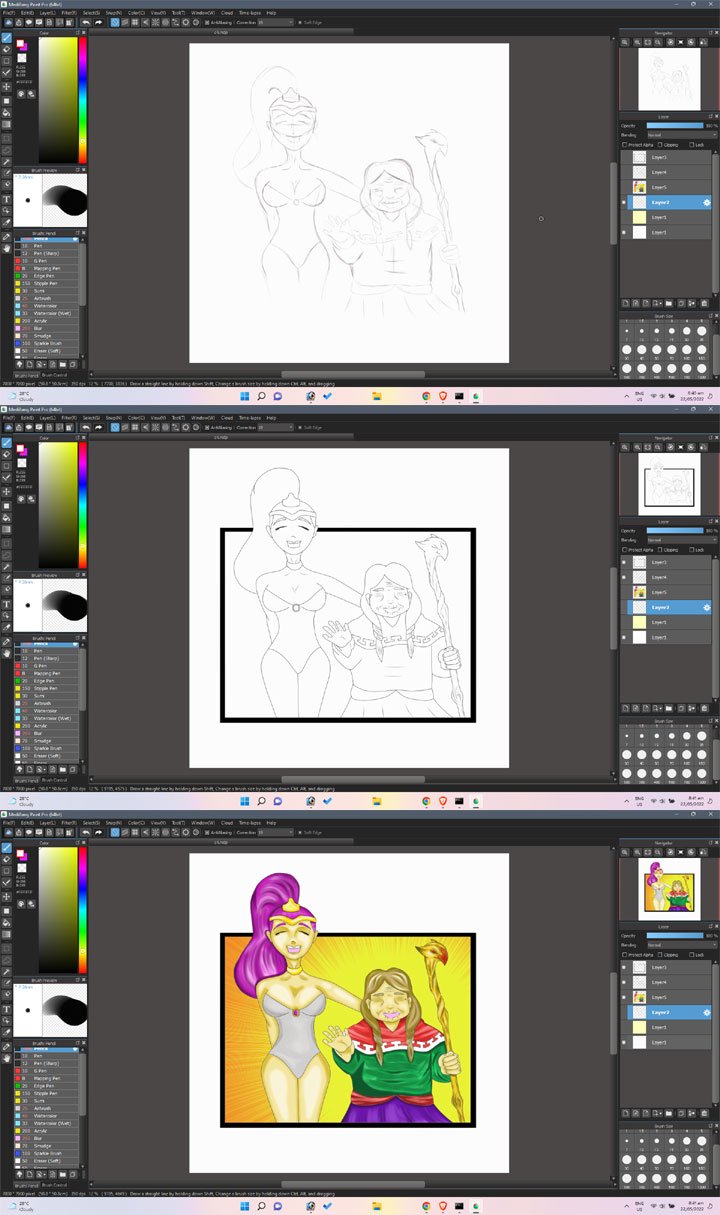The height and width of the screenshot is (1215, 720).
Task: Select Gradient tool in the rough-sketch window
Action: click(x=7, y=124)
